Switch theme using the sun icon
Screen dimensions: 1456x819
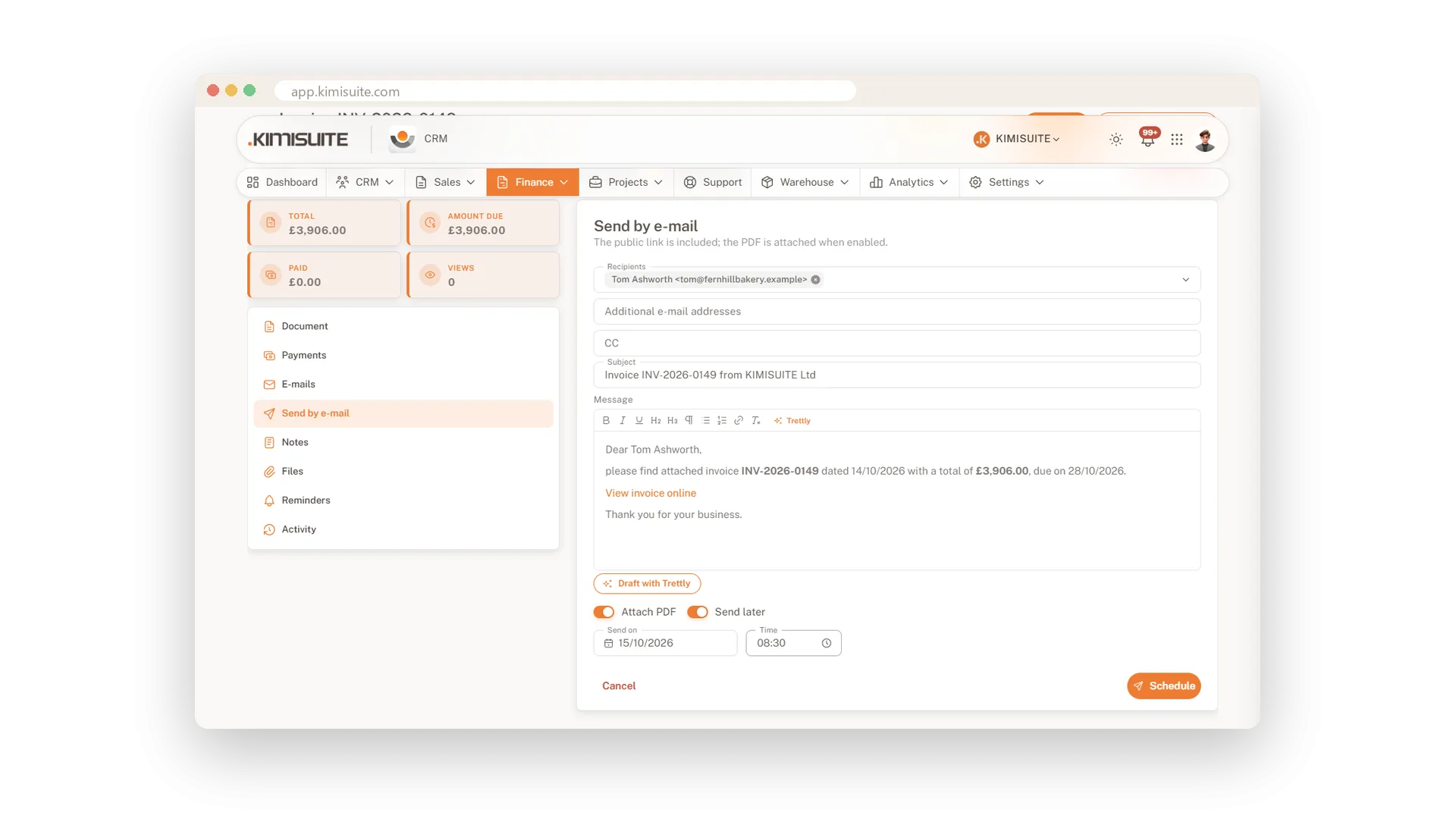point(1116,140)
